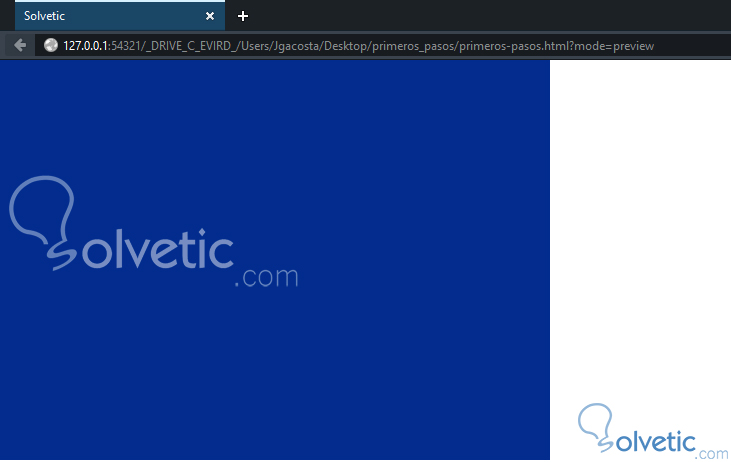731x462 pixels.
Task: Close the Solvetic tab
Action: coord(210,16)
